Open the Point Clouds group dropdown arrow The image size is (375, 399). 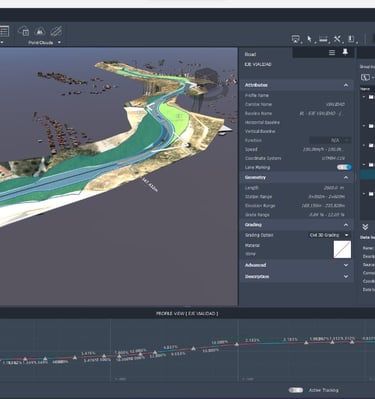(x=59, y=42)
